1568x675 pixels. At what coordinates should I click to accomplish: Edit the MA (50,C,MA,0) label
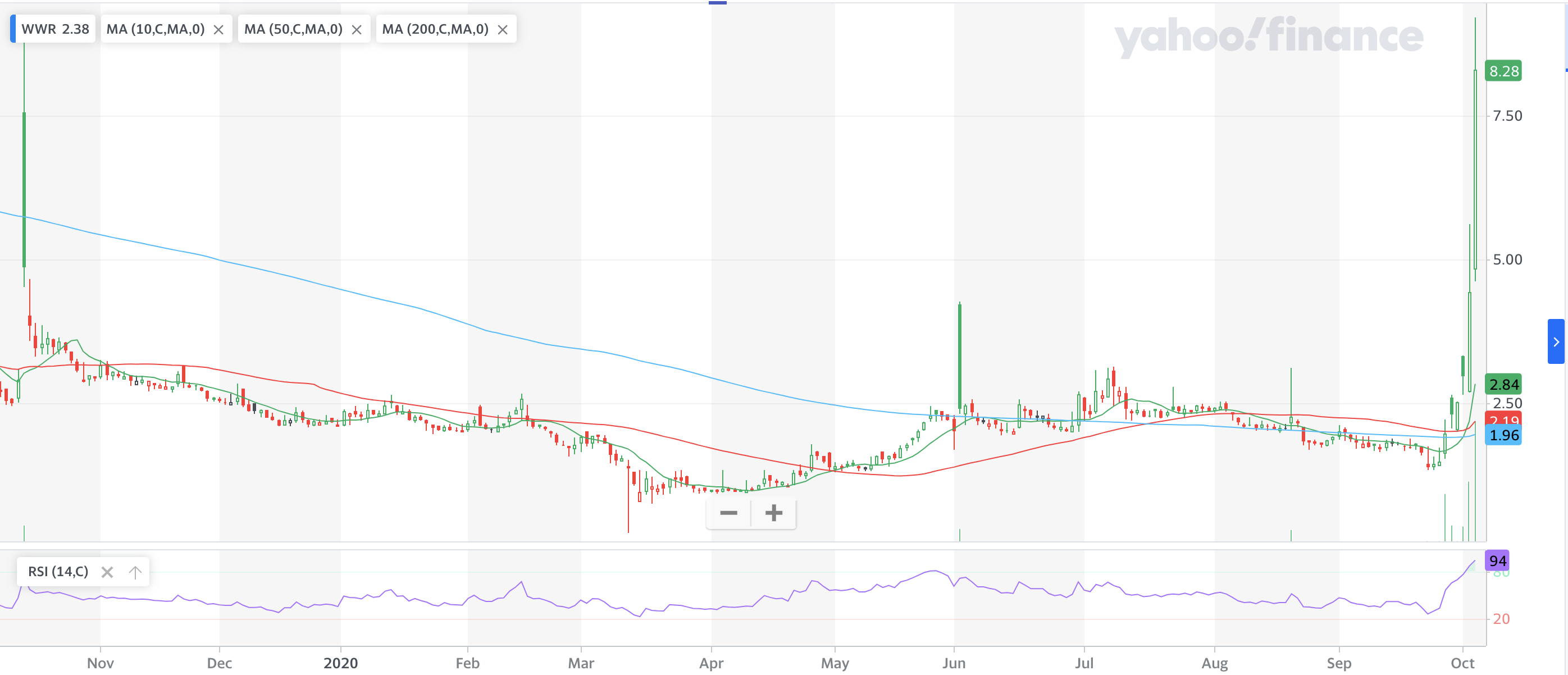pos(293,29)
